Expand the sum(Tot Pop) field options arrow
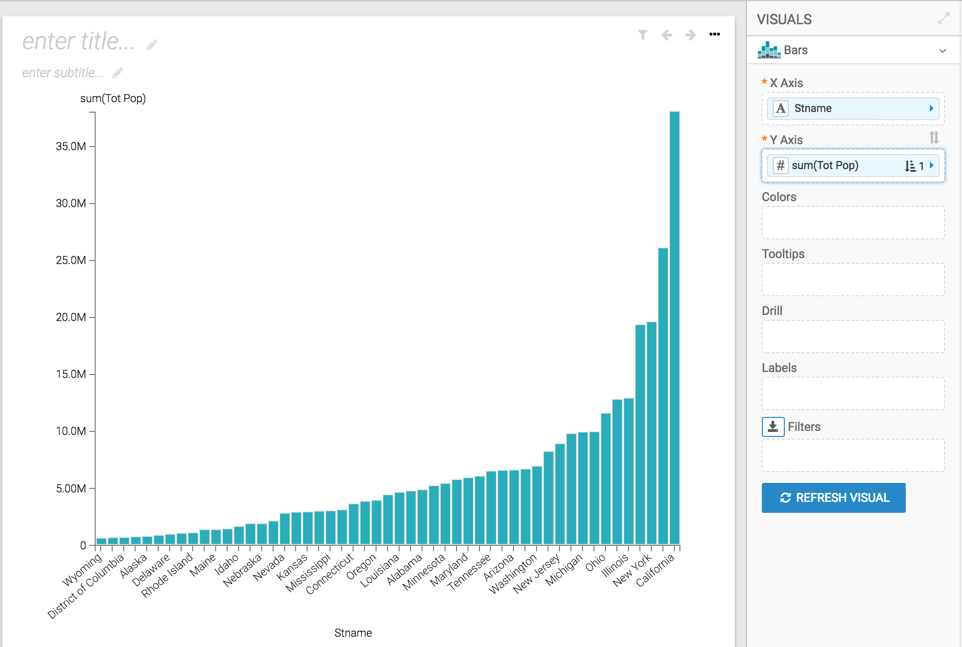 click(932, 166)
